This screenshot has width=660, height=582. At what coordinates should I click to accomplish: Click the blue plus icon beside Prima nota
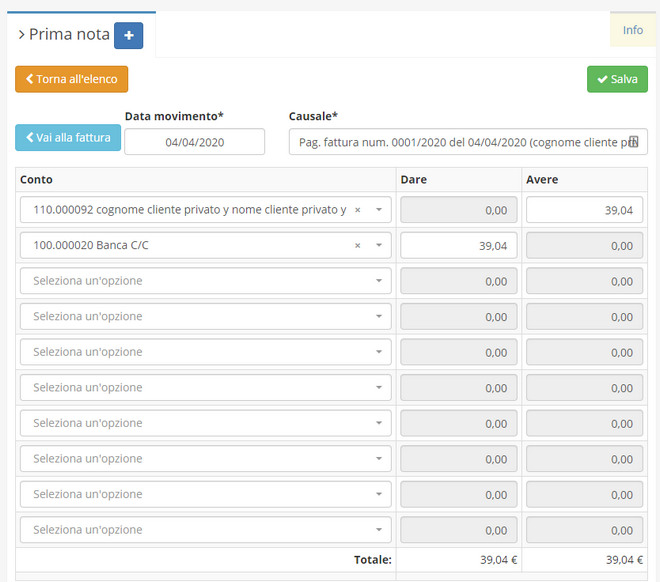coord(128,35)
